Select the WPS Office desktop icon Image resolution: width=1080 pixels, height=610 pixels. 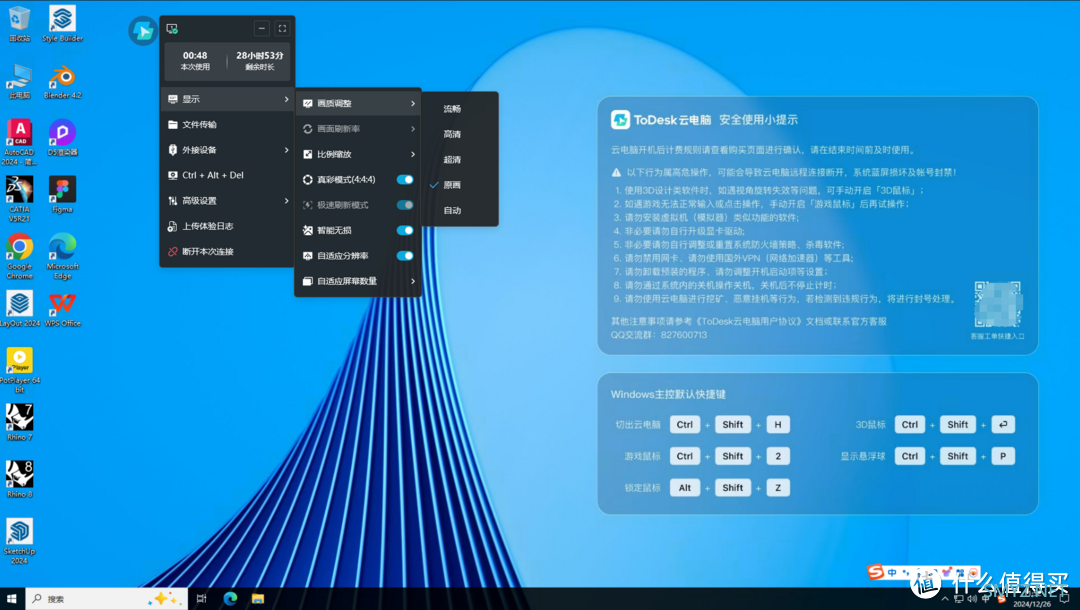tap(62, 308)
